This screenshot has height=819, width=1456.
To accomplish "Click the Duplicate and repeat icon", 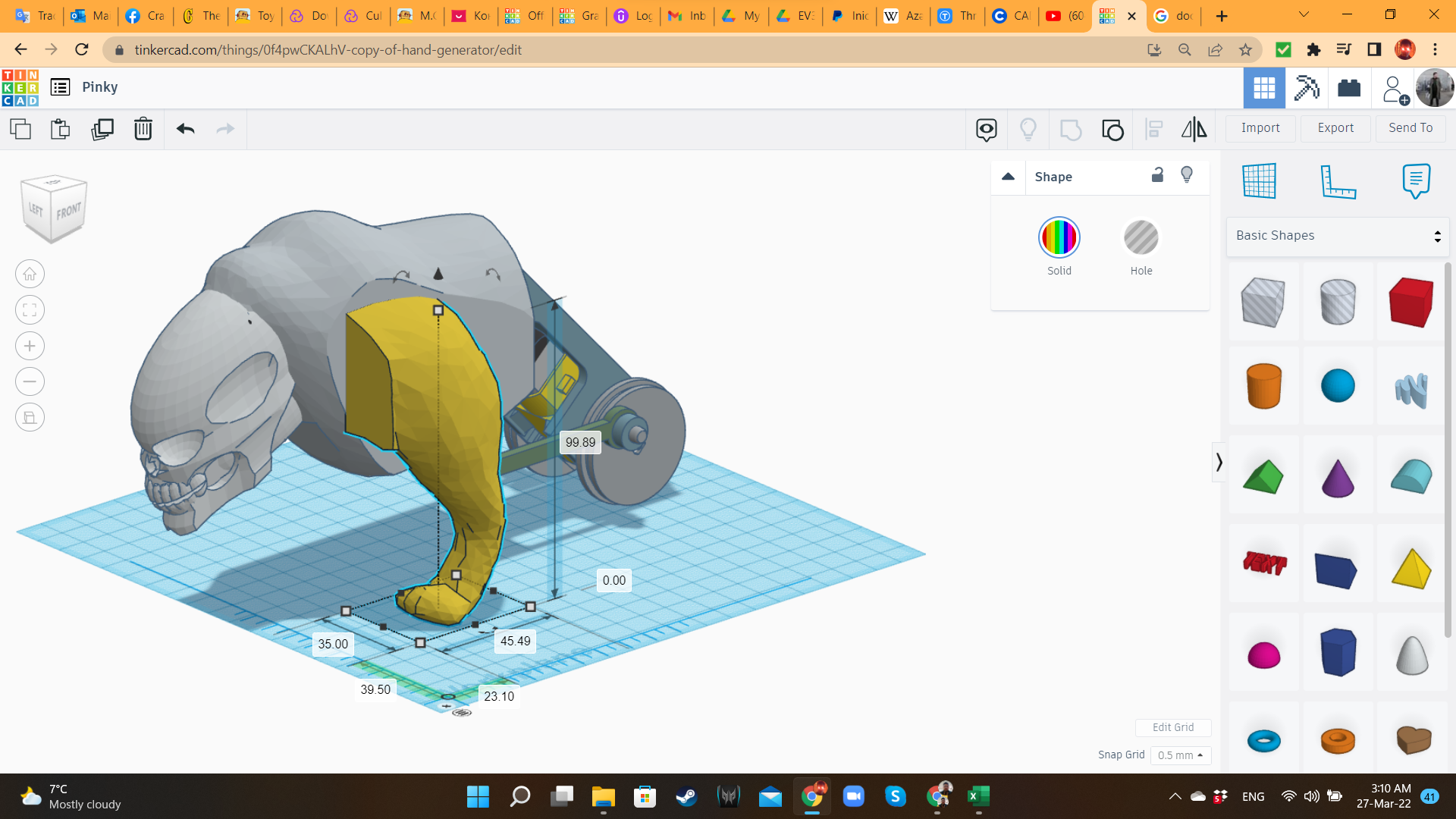I will [102, 129].
